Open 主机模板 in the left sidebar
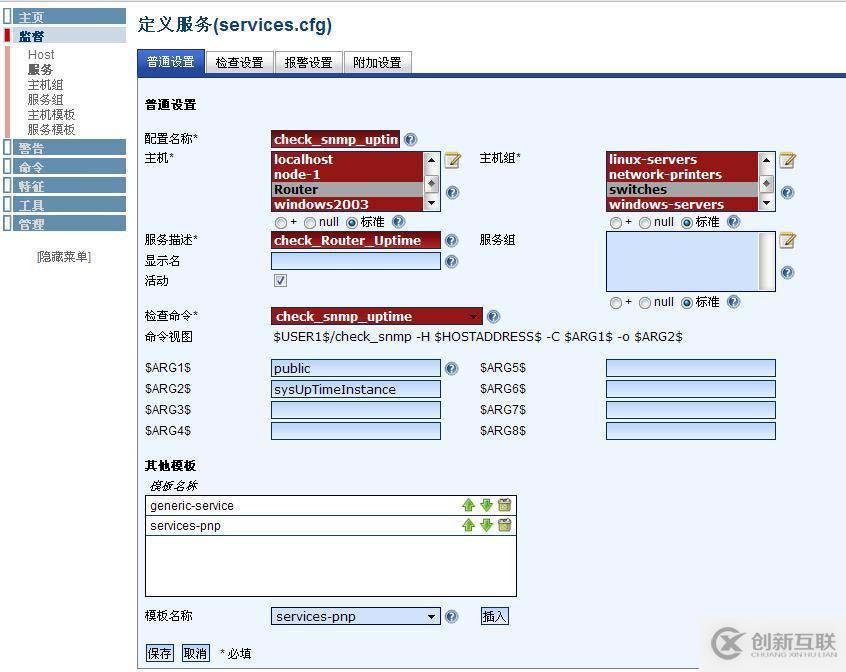Image resolution: width=846 pixels, height=672 pixels. click(51, 115)
